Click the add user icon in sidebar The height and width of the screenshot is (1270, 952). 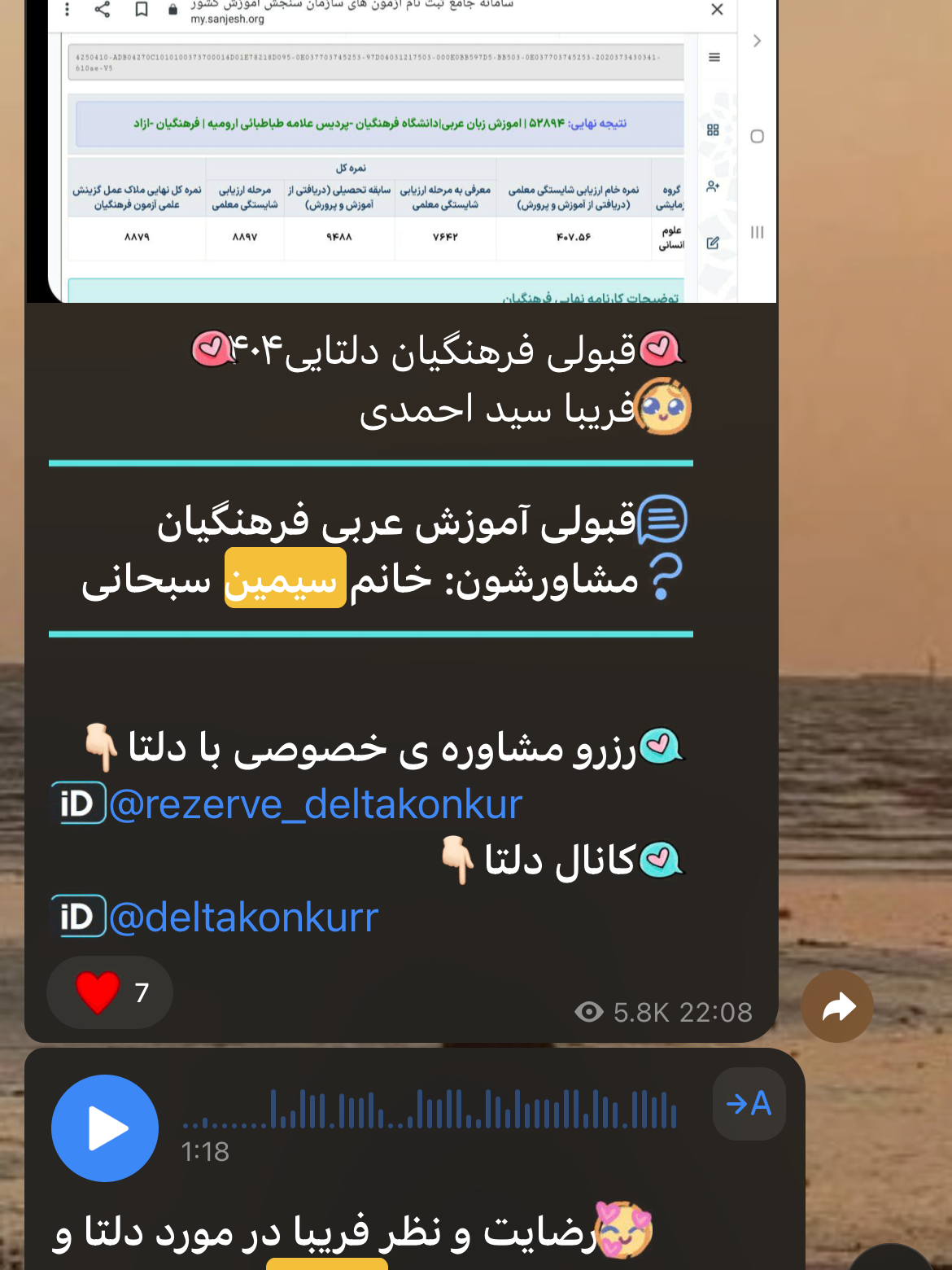pos(713,186)
